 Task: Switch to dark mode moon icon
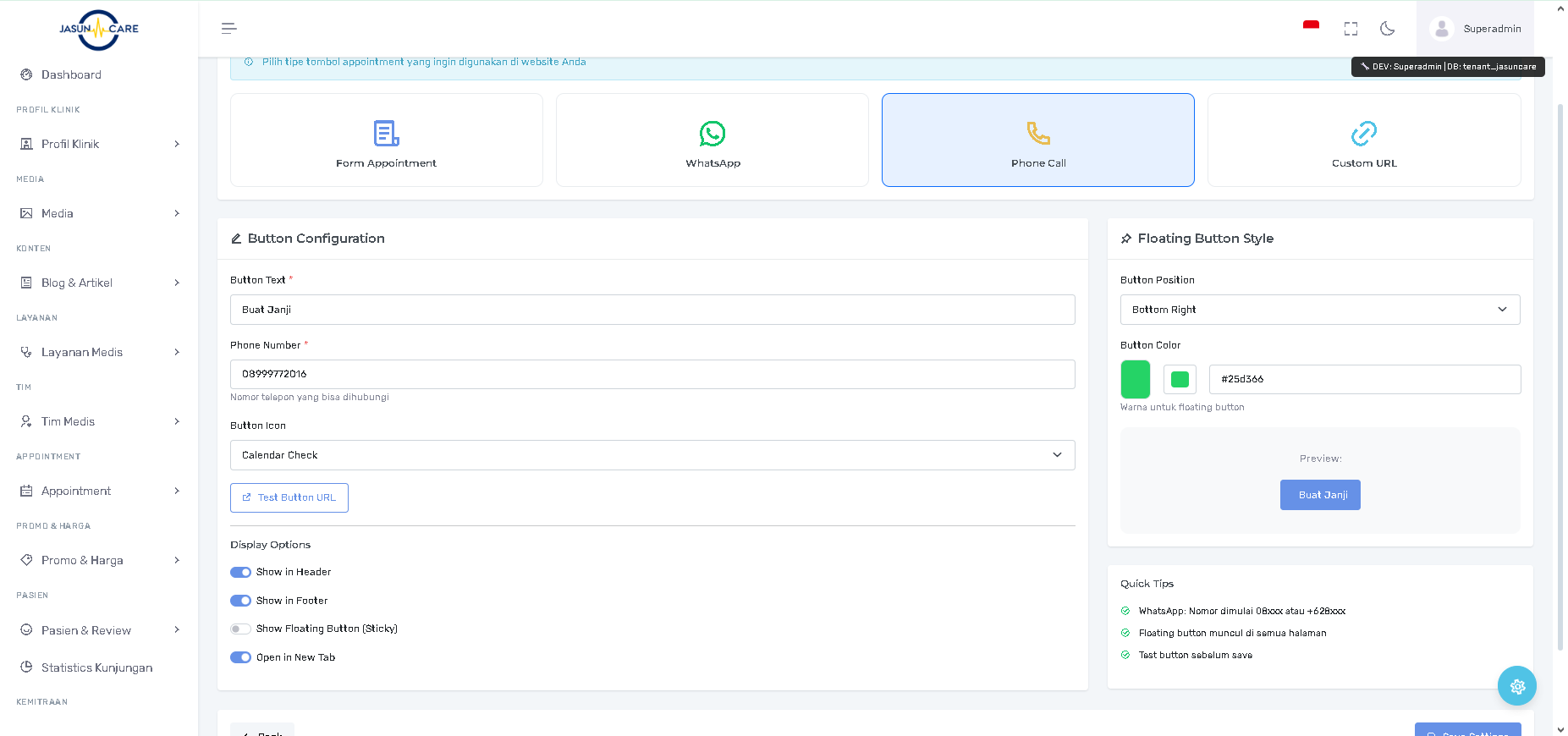pyautogui.click(x=1387, y=29)
